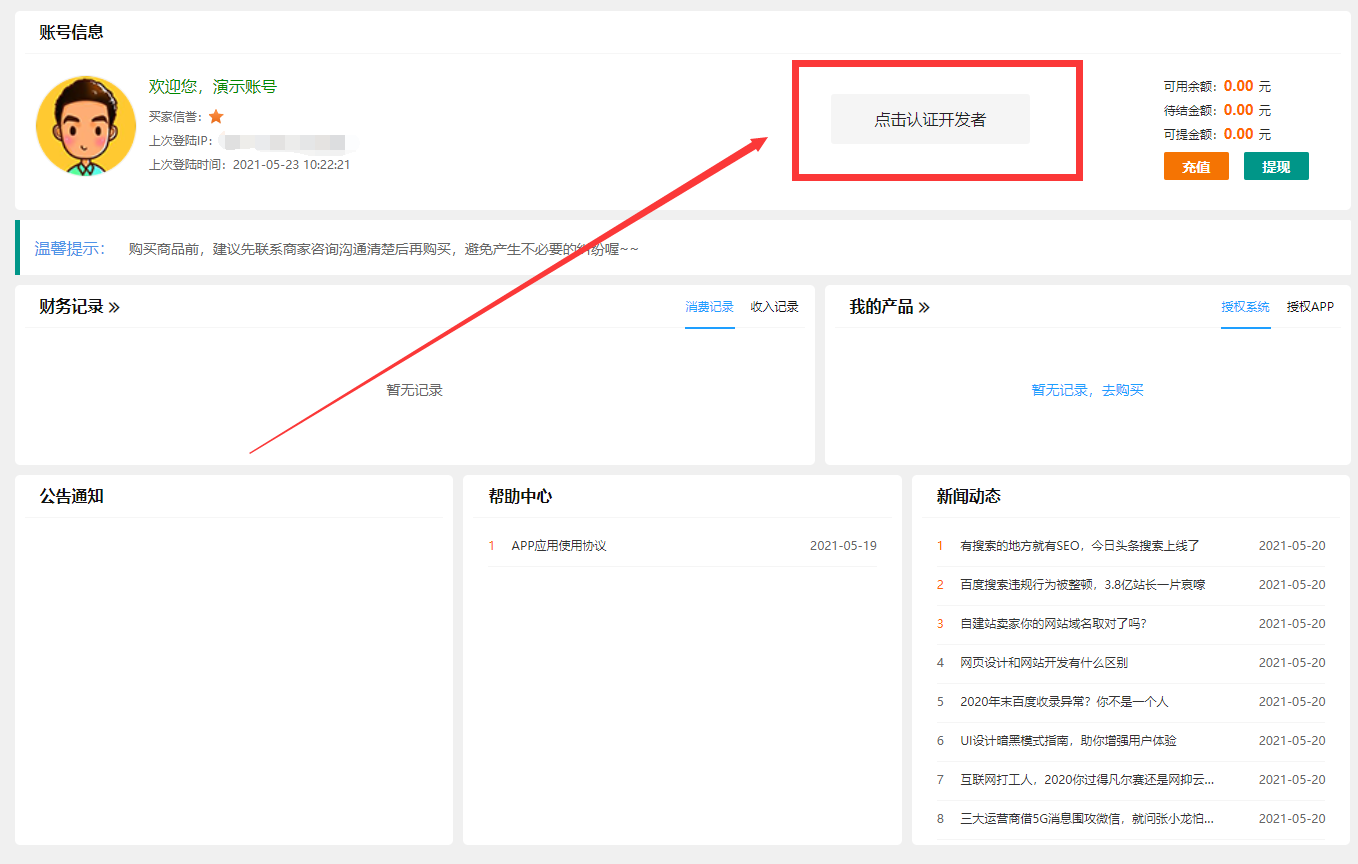Open news about 今日头条搜索上线
The image size is (1358, 864).
click(1079, 546)
